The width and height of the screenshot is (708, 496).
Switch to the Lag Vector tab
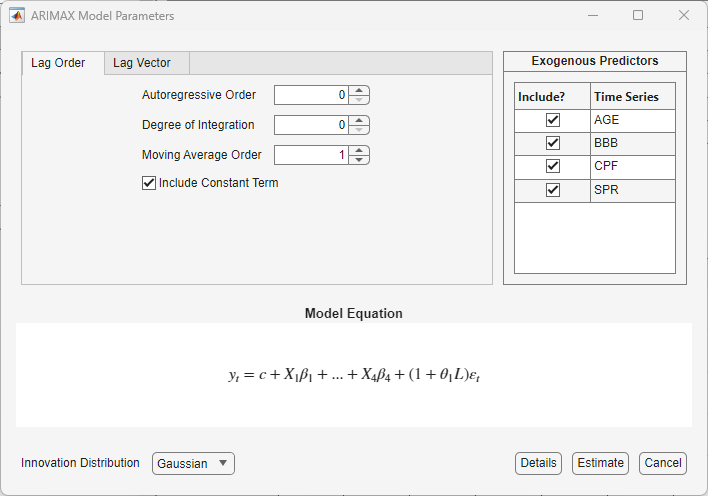tap(142, 63)
